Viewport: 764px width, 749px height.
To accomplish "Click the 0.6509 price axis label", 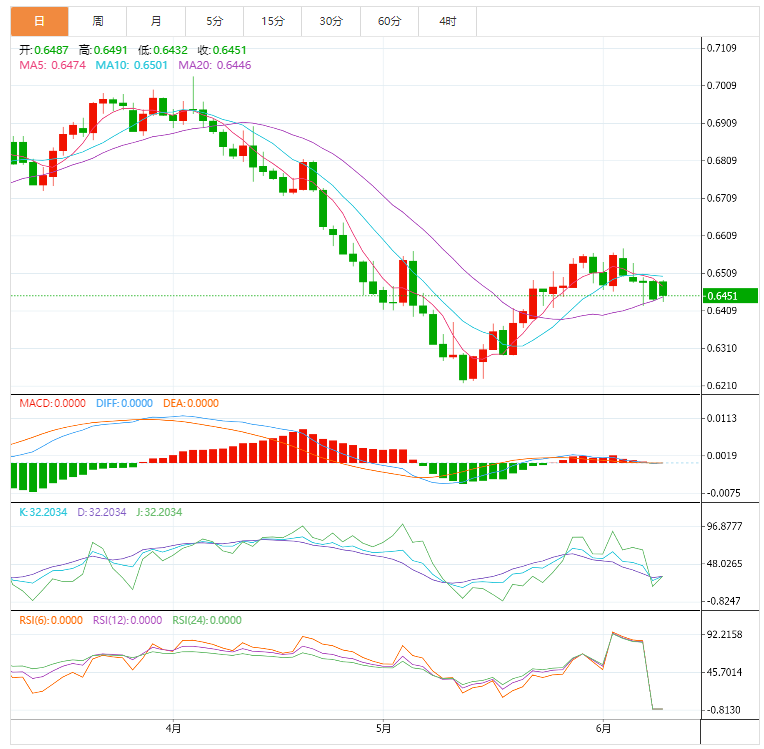I will 722,273.
